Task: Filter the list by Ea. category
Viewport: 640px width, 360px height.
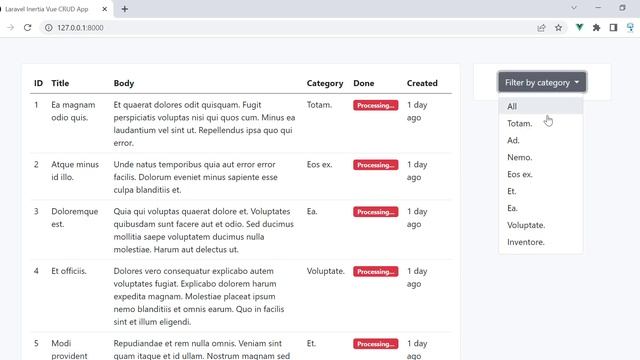Action: tap(541, 208)
